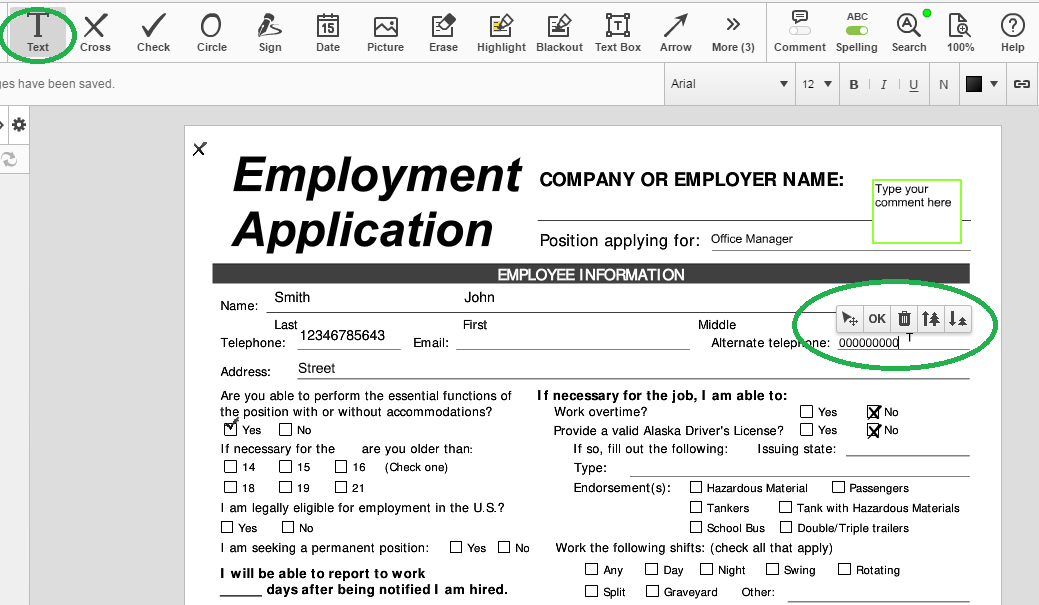Screen dimensions: 1039x605
Task: Toggle bold formatting
Action: (x=853, y=84)
